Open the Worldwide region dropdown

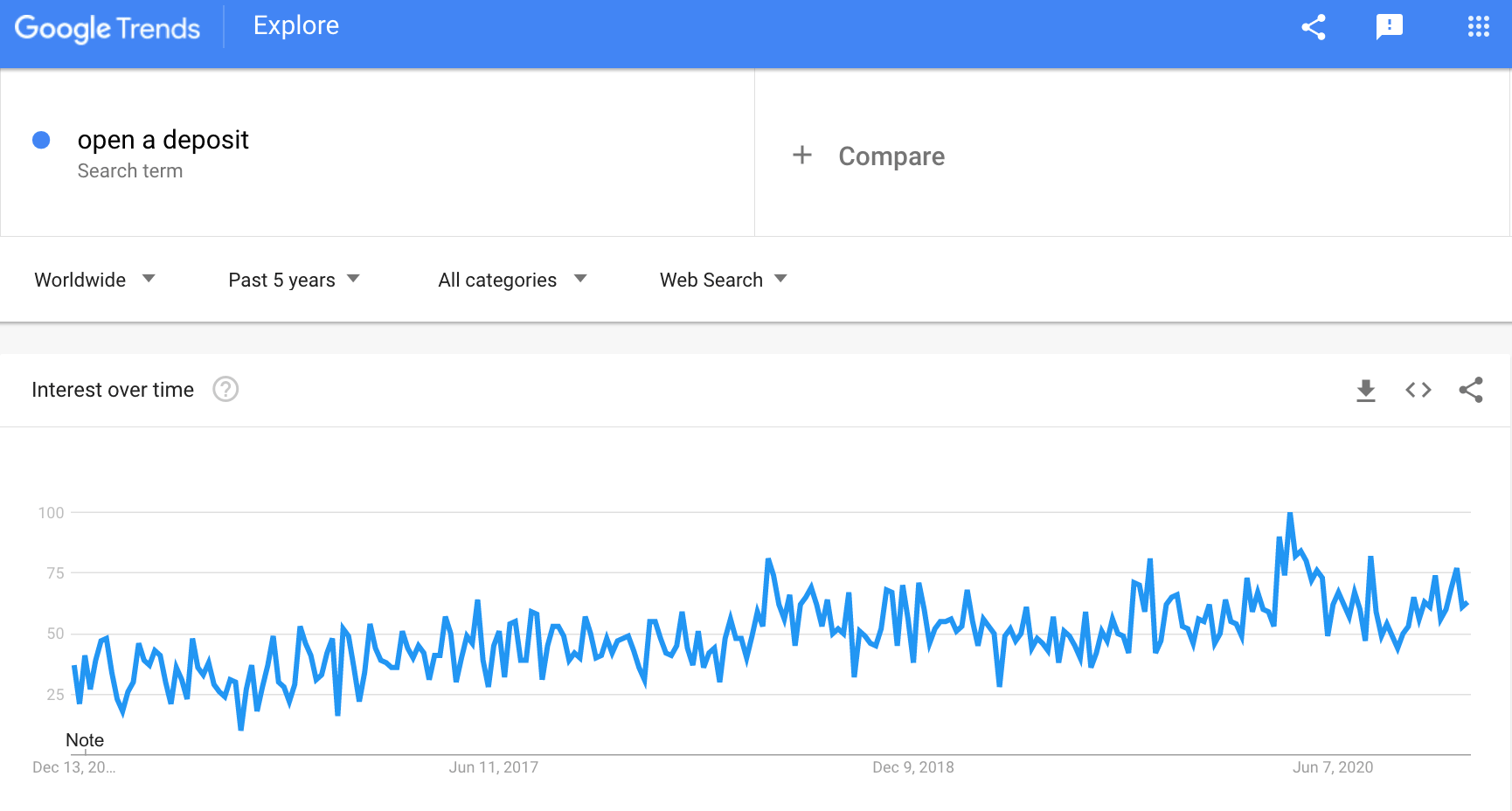tap(94, 280)
